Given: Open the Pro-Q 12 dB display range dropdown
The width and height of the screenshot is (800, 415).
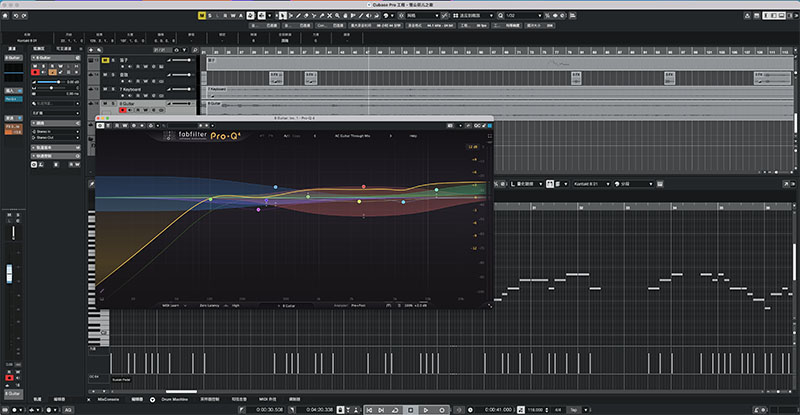Looking at the screenshot, I should click(x=473, y=147).
